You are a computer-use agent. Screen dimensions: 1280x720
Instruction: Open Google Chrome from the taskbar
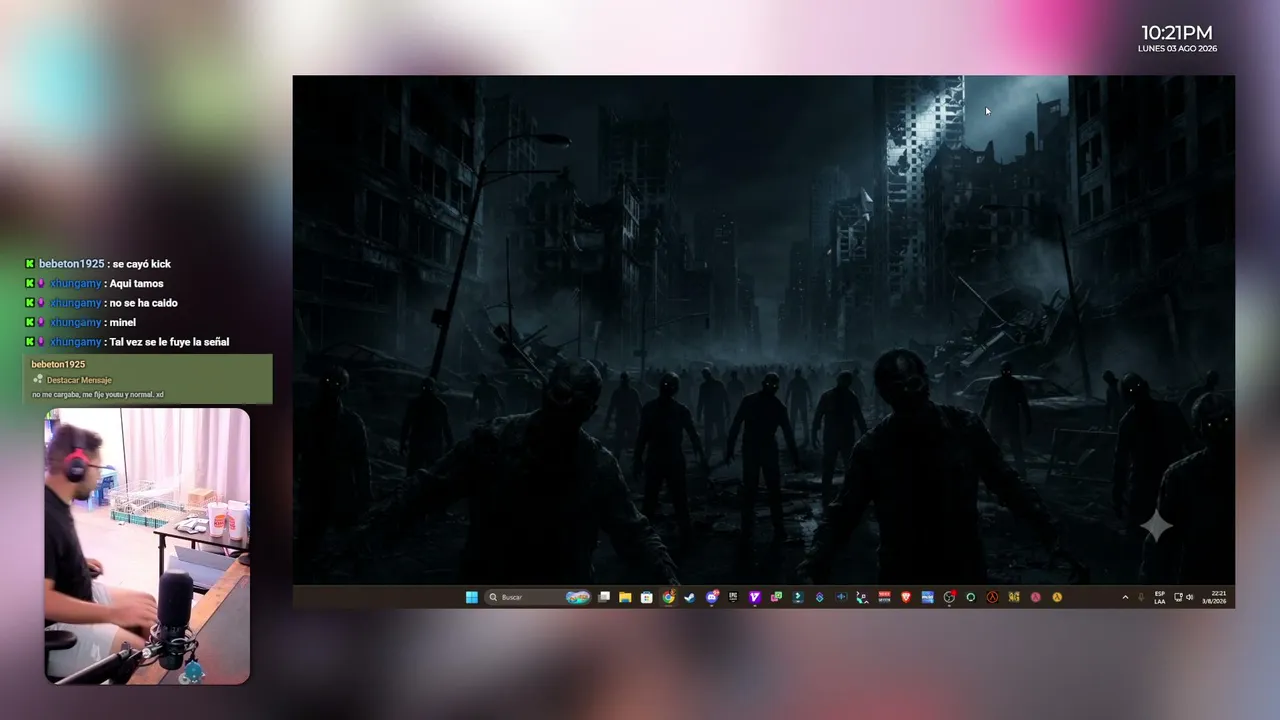(x=668, y=597)
